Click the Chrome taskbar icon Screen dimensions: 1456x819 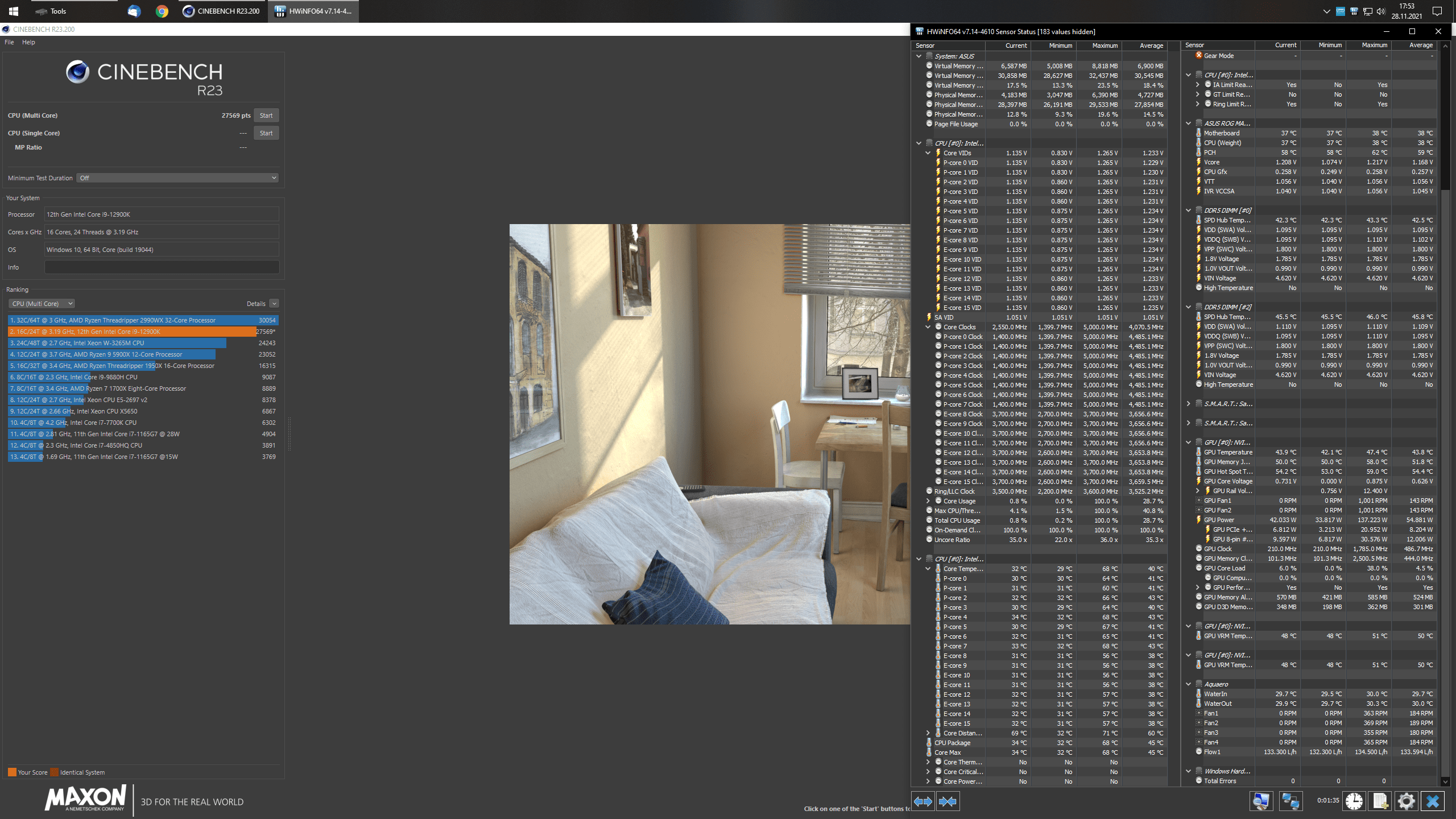162,11
